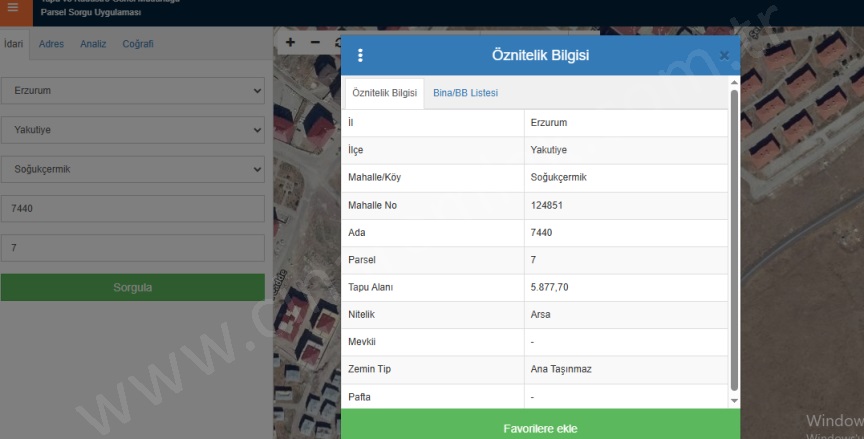The image size is (864, 439).
Task: Click the dialog's vertical scrollbar
Action: [x=735, y=240]
